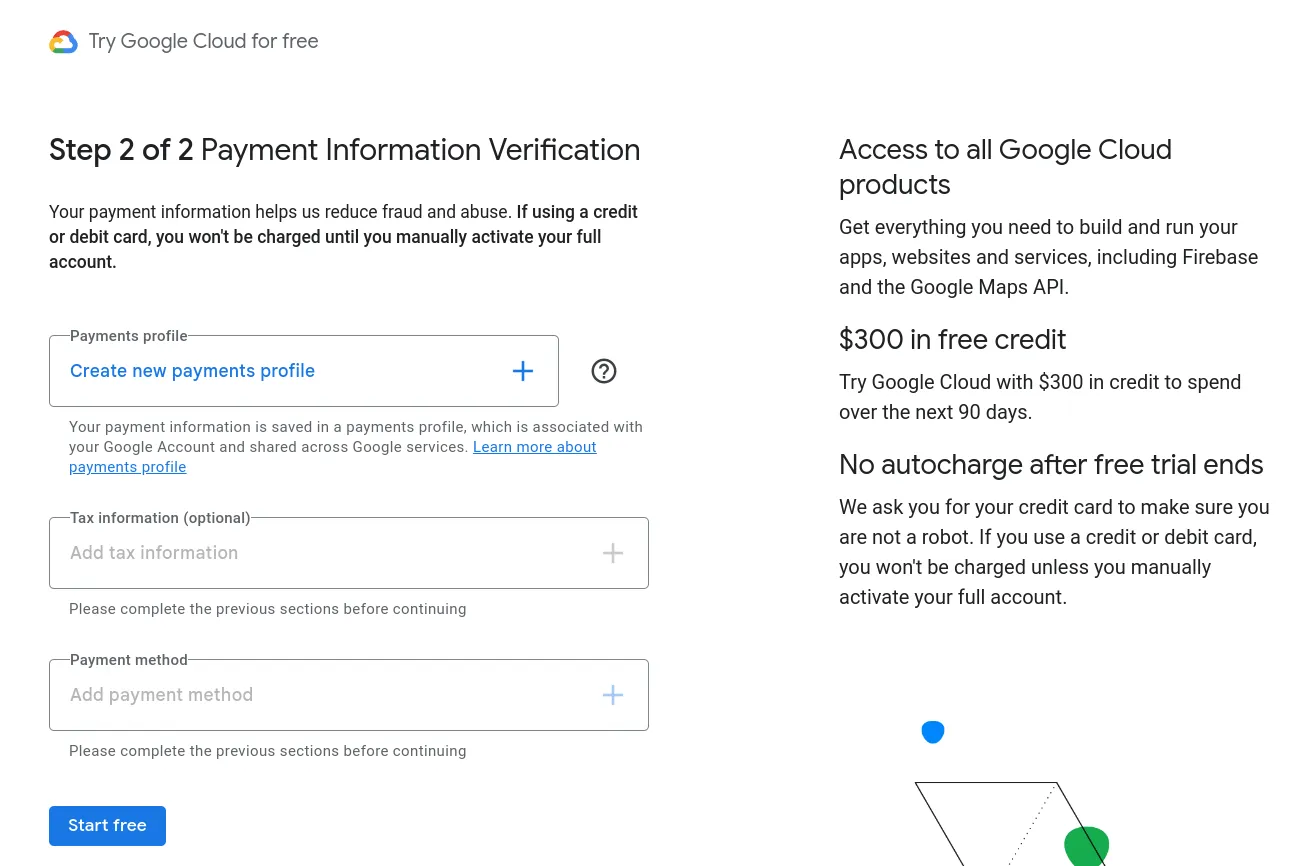
Task: Expand the Add payment method section
Action: click(349, 695)
